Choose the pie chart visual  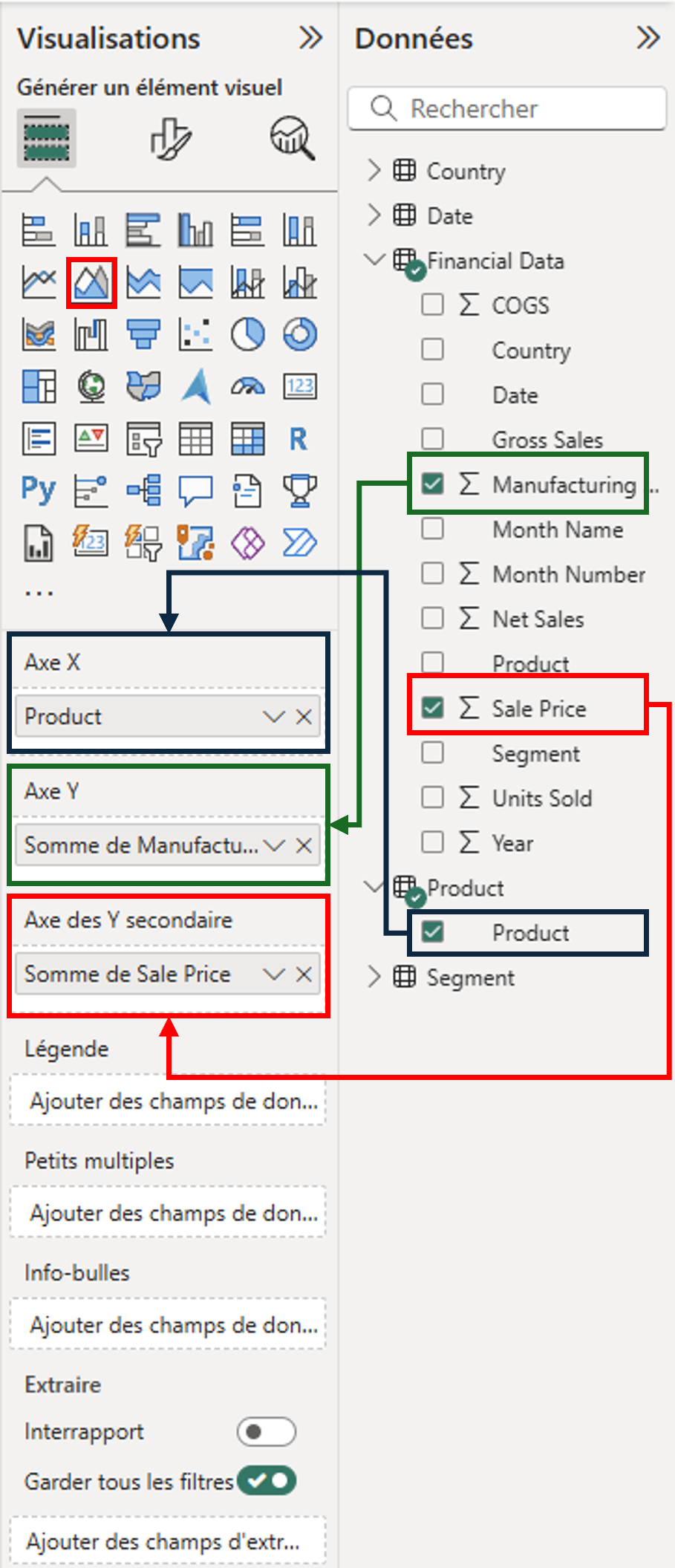[247, 334]
